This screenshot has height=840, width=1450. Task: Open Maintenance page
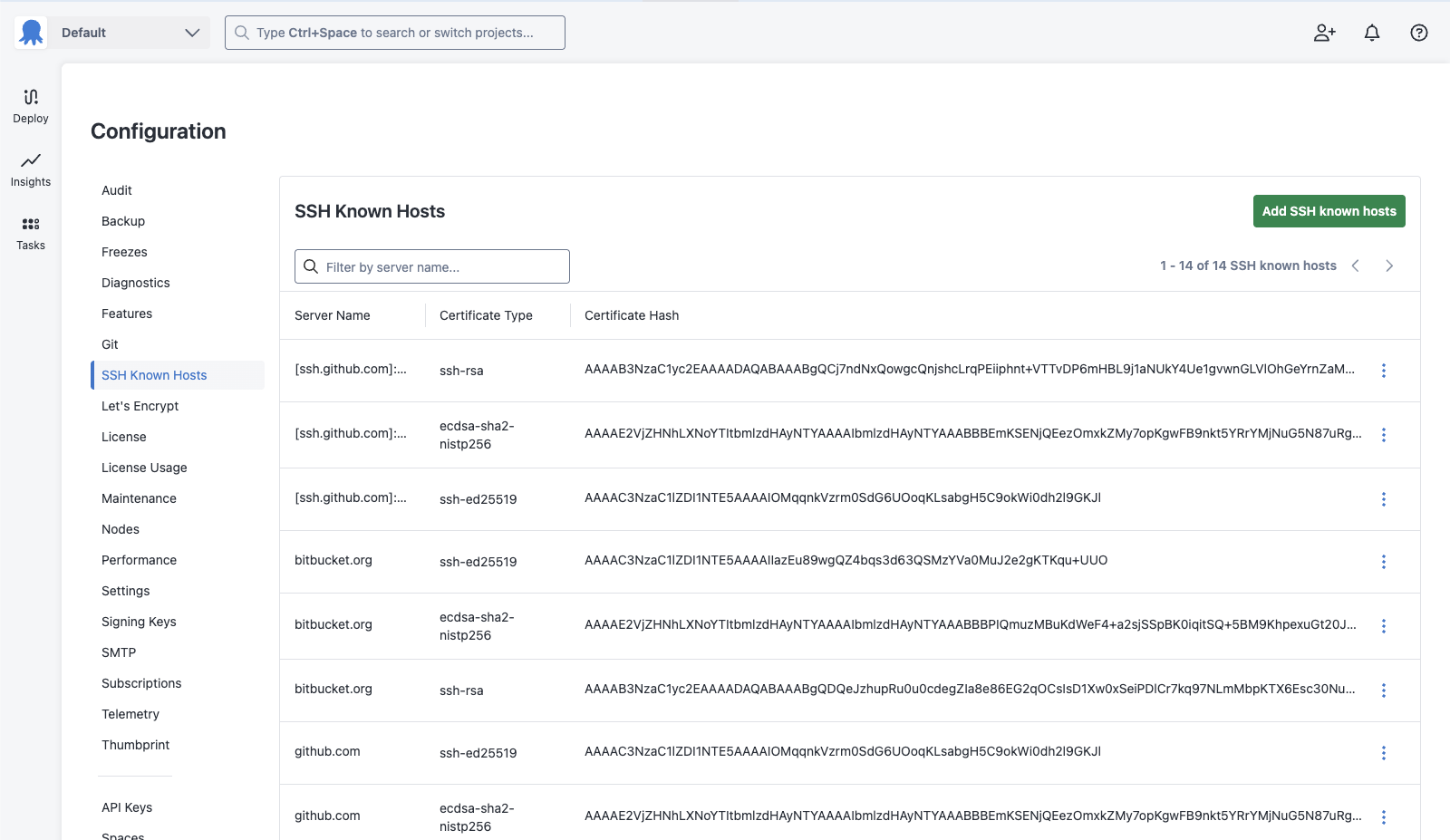coord(139,498)
